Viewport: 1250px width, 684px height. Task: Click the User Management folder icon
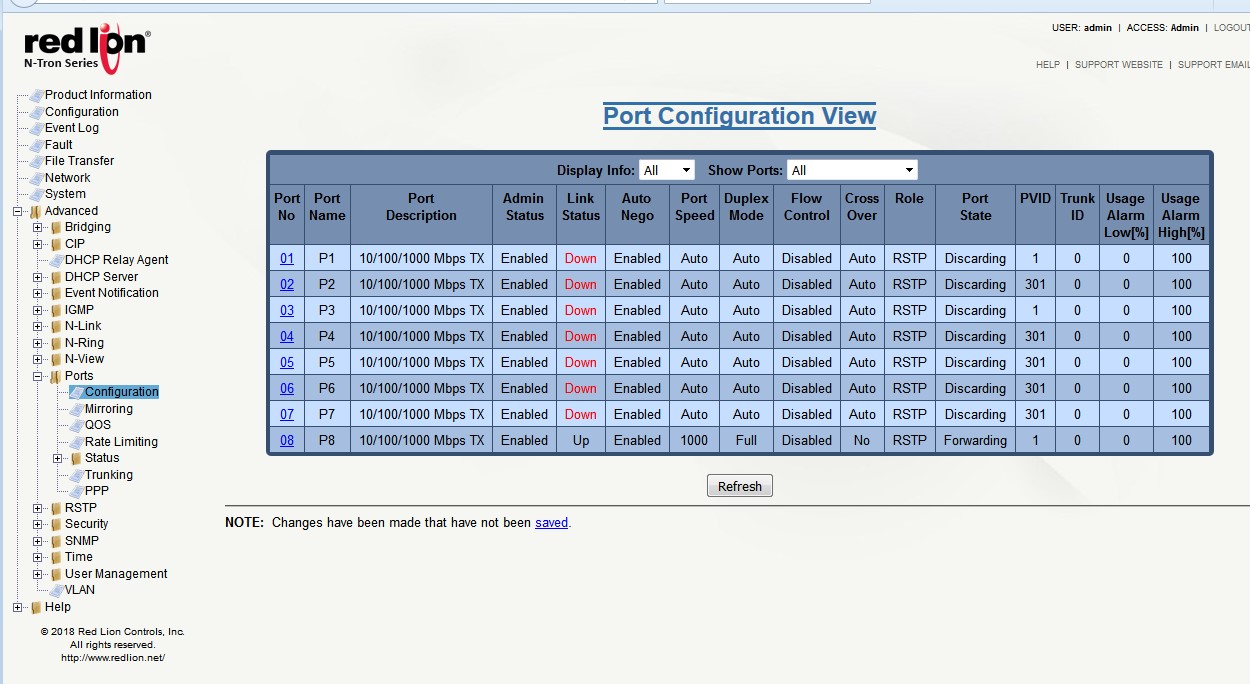pyautogui.click(x=56, y=574)
